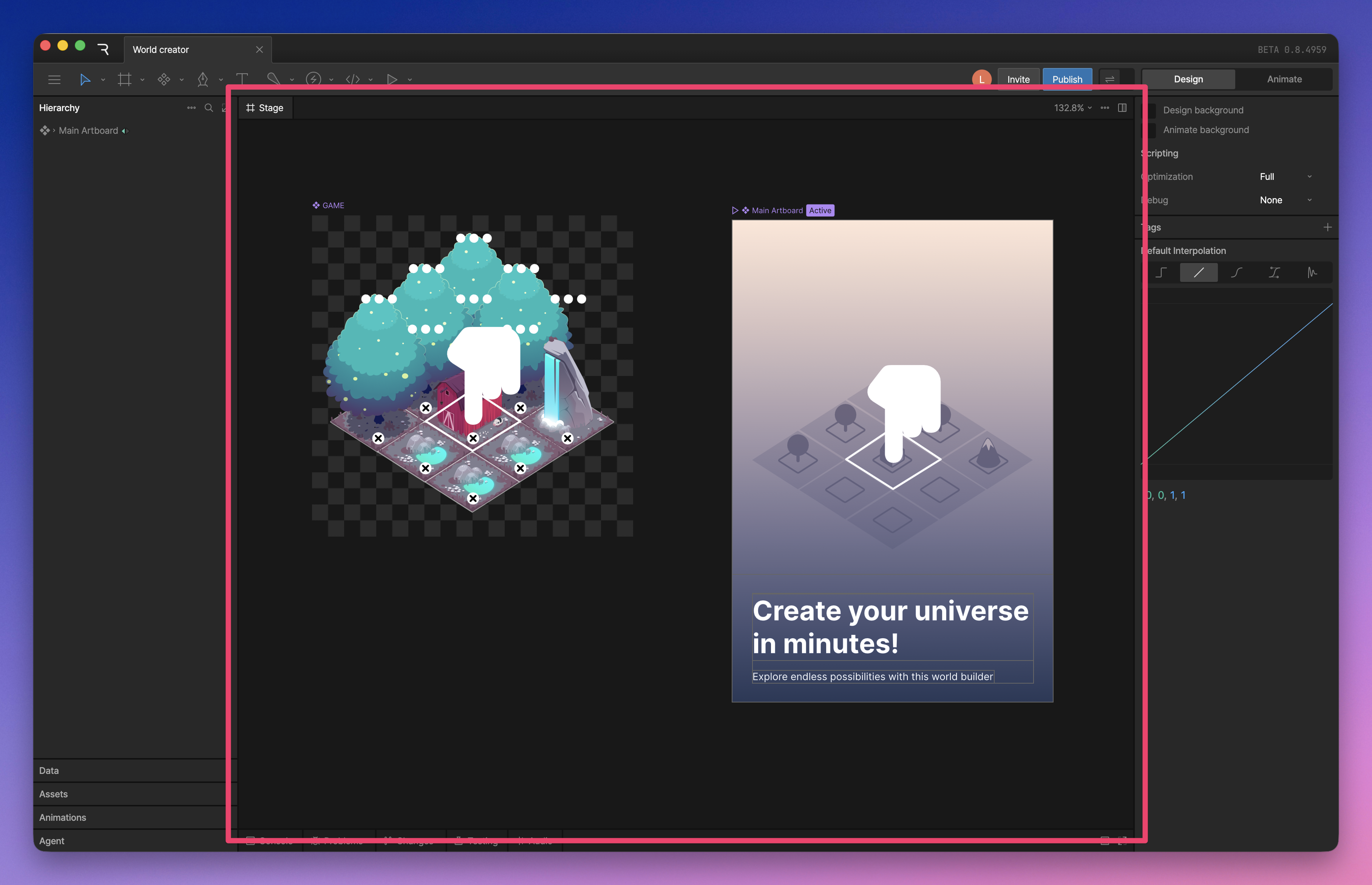Switch to Animate mode

coord(1284,79)
